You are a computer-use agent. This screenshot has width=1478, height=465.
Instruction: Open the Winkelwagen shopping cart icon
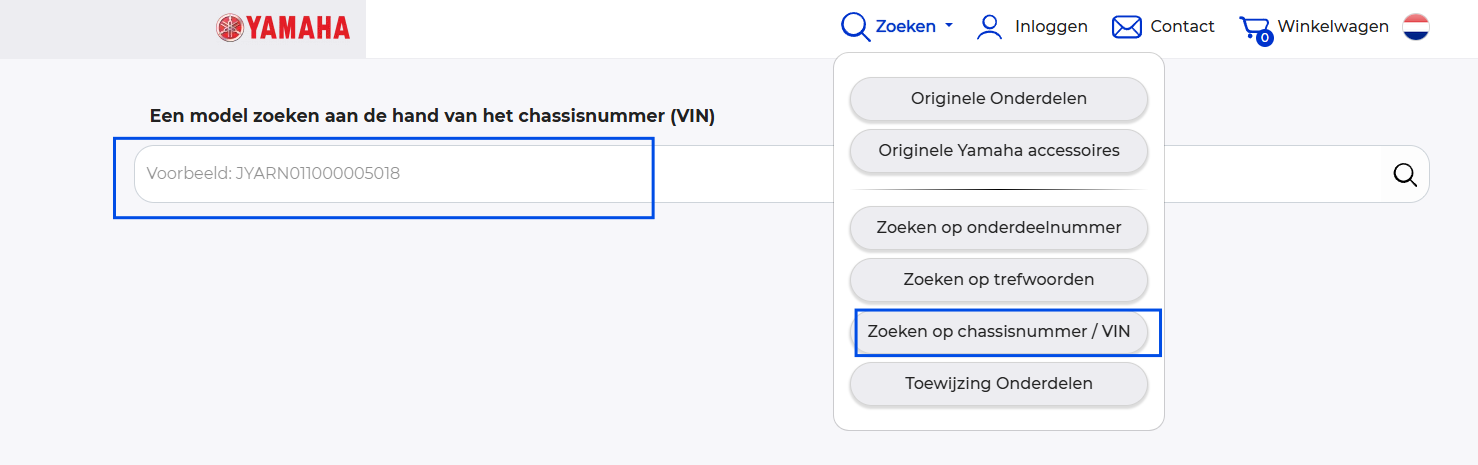[1252, 26]
